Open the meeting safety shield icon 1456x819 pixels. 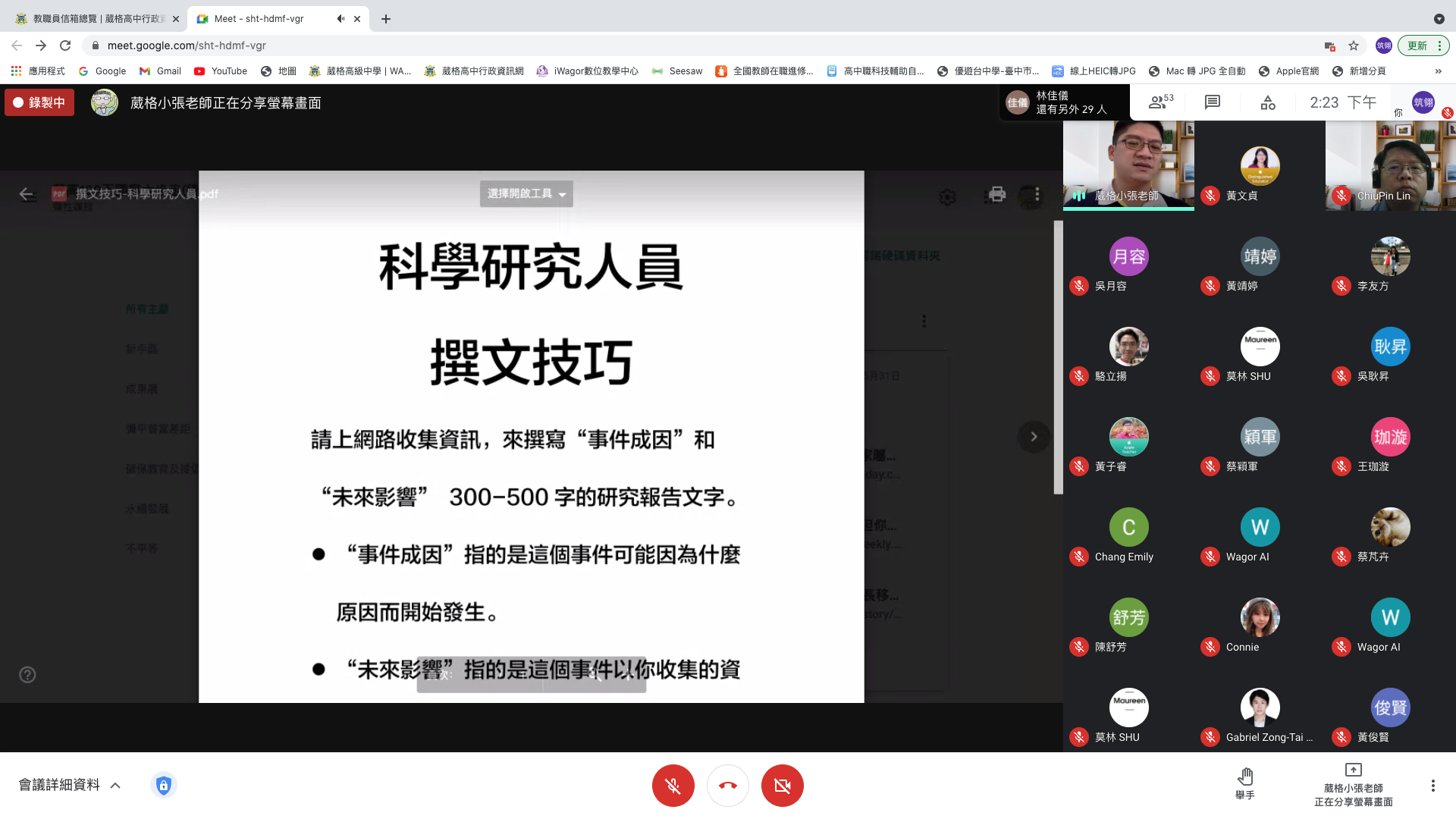163,785
